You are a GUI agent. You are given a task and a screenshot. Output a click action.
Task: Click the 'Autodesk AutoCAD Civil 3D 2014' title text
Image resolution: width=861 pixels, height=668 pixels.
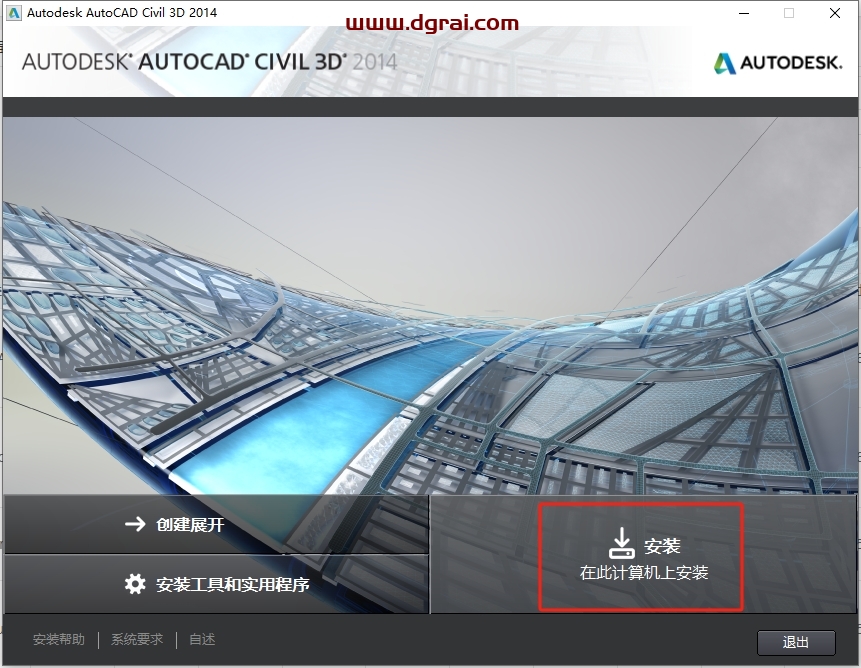pos(122,13)
